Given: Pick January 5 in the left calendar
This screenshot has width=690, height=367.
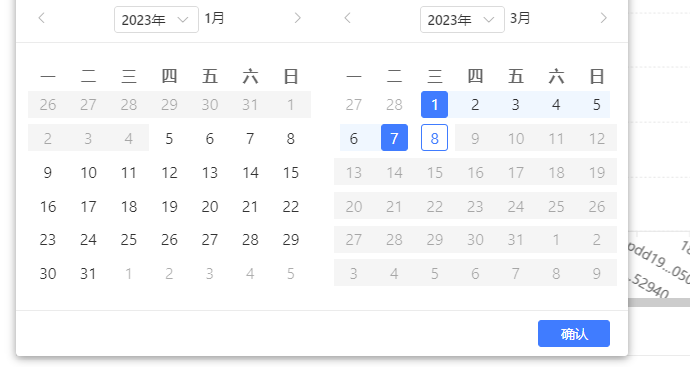Looking at the screenshot, I should click(169, 139).
